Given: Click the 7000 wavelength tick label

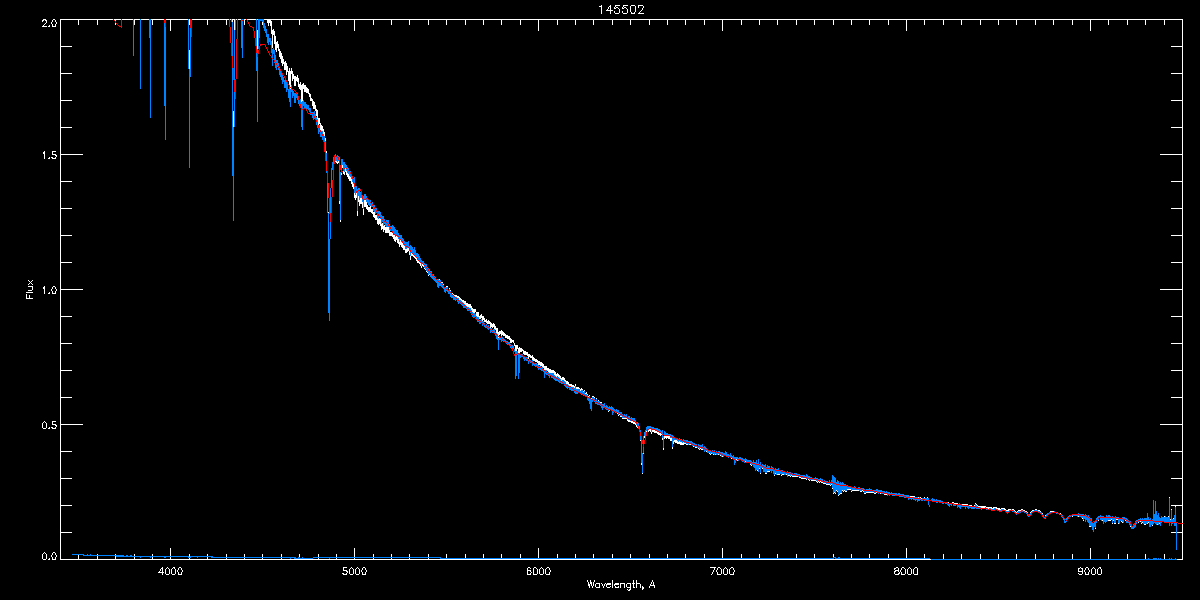Looking at the screenshot, I should (722, 572).
